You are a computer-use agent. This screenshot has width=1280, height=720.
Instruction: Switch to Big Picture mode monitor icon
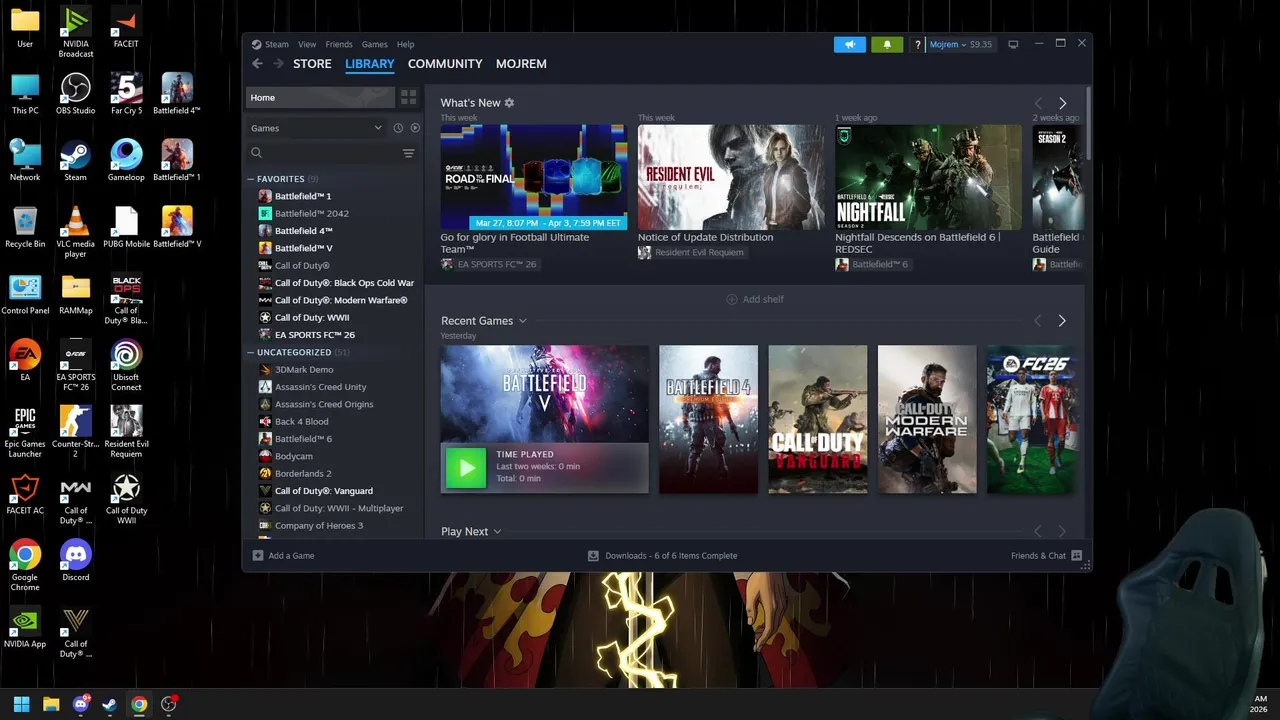click(1013, 44)
